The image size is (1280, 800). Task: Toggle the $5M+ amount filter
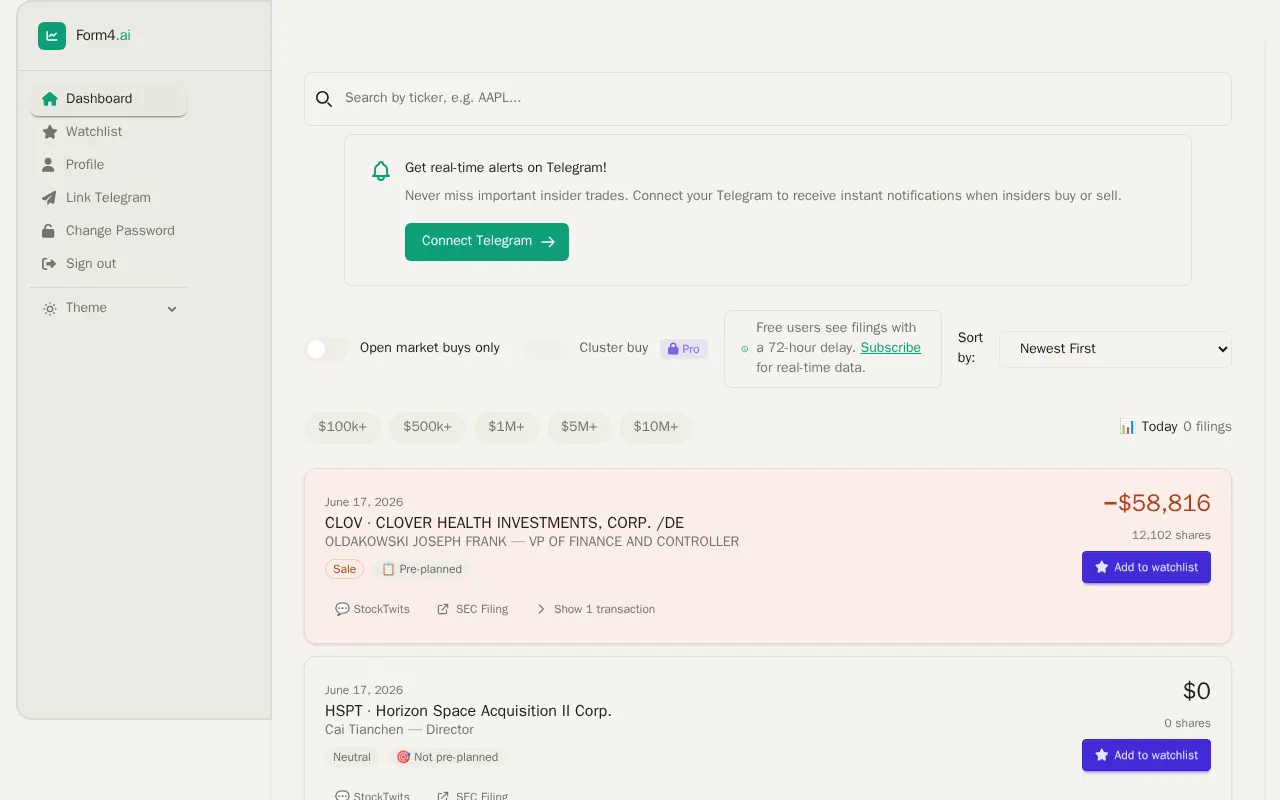(579, 427)
